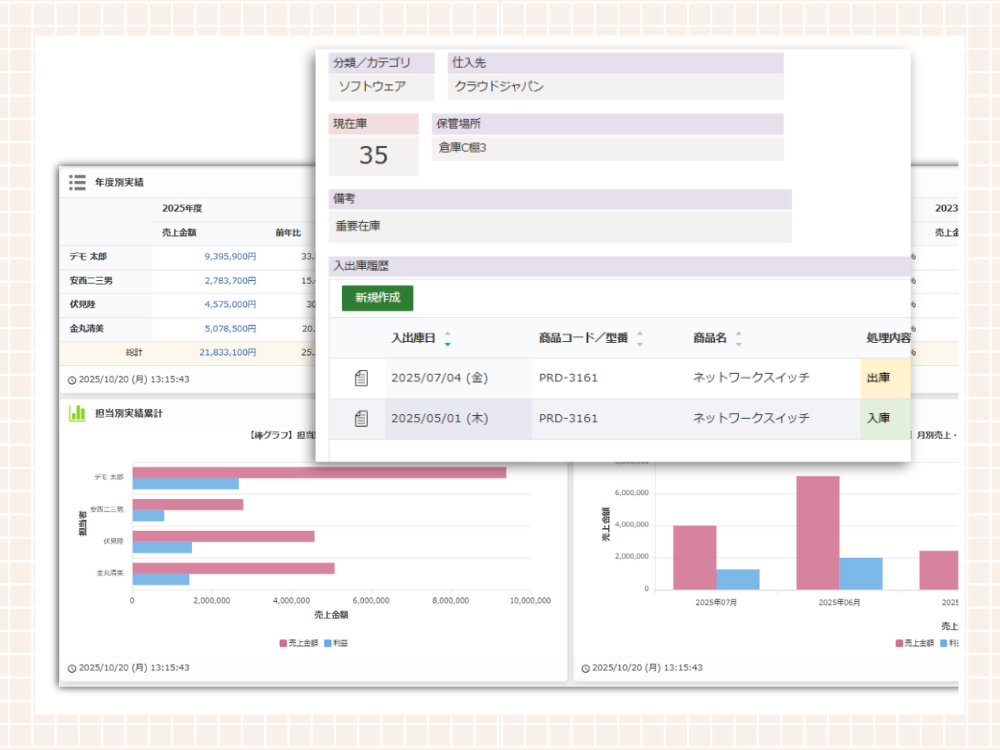Sort the table by 入出庫日
The height and width of the screenshot is (750, 1000).
[x=447, y=338]
